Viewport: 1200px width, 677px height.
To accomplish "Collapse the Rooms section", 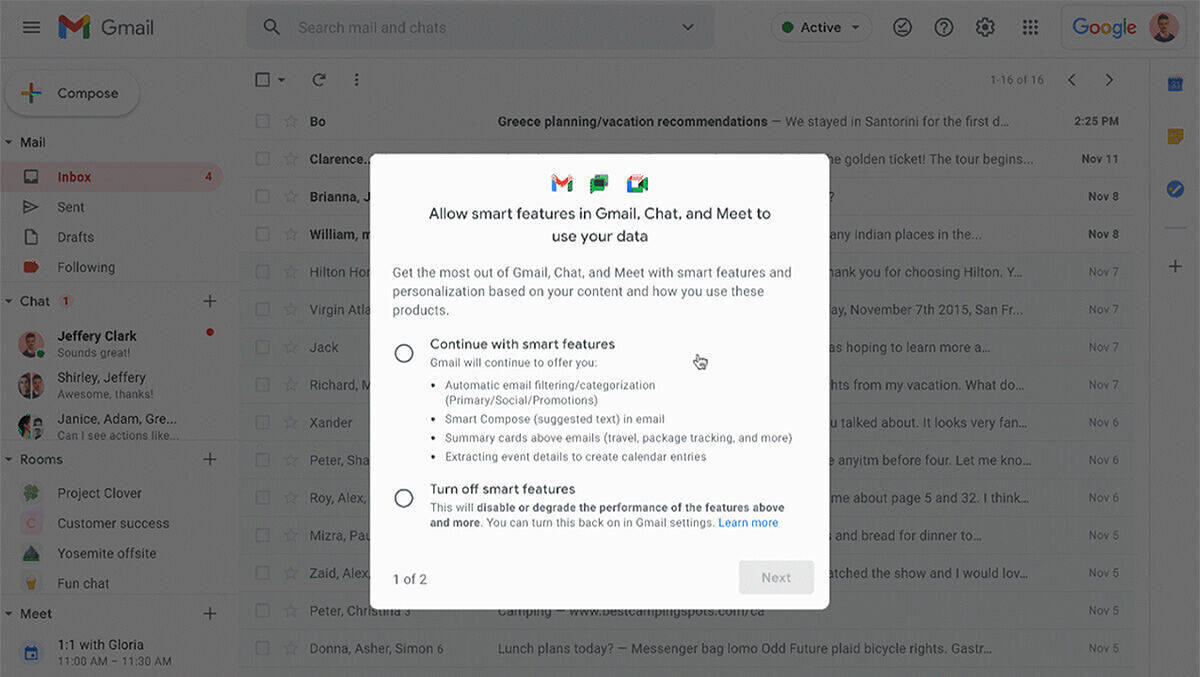I will (9, 459).
